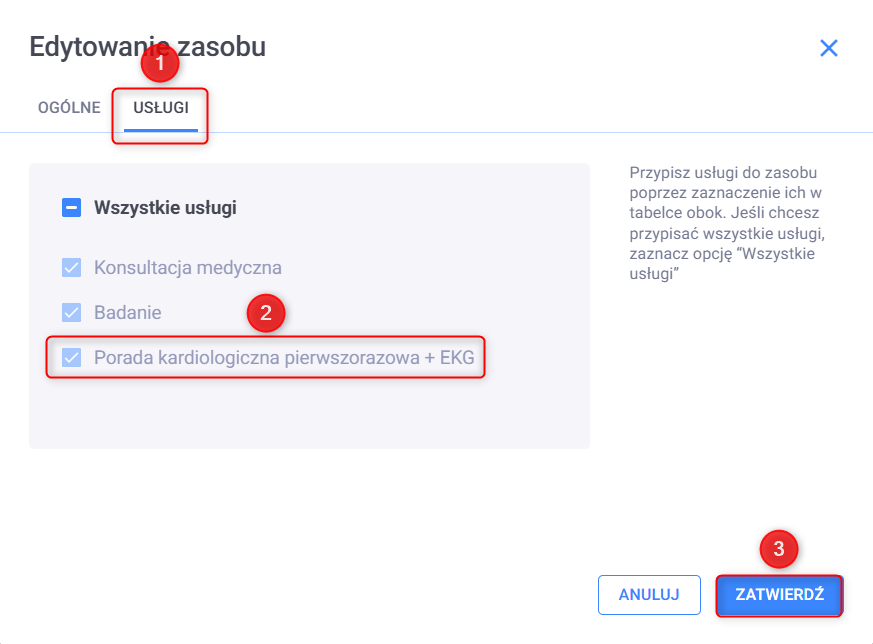Click the red step 3 badge
Screen dimensions: 873x644
779,548
